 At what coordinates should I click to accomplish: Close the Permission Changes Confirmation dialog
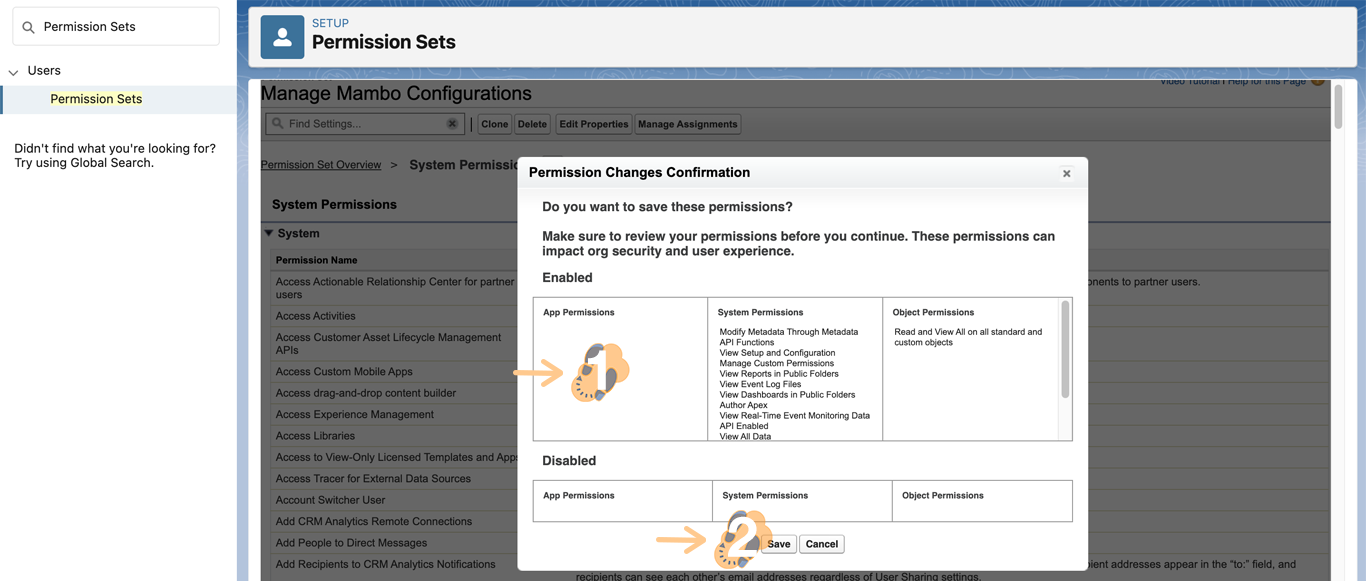[x=1066, y=173]
